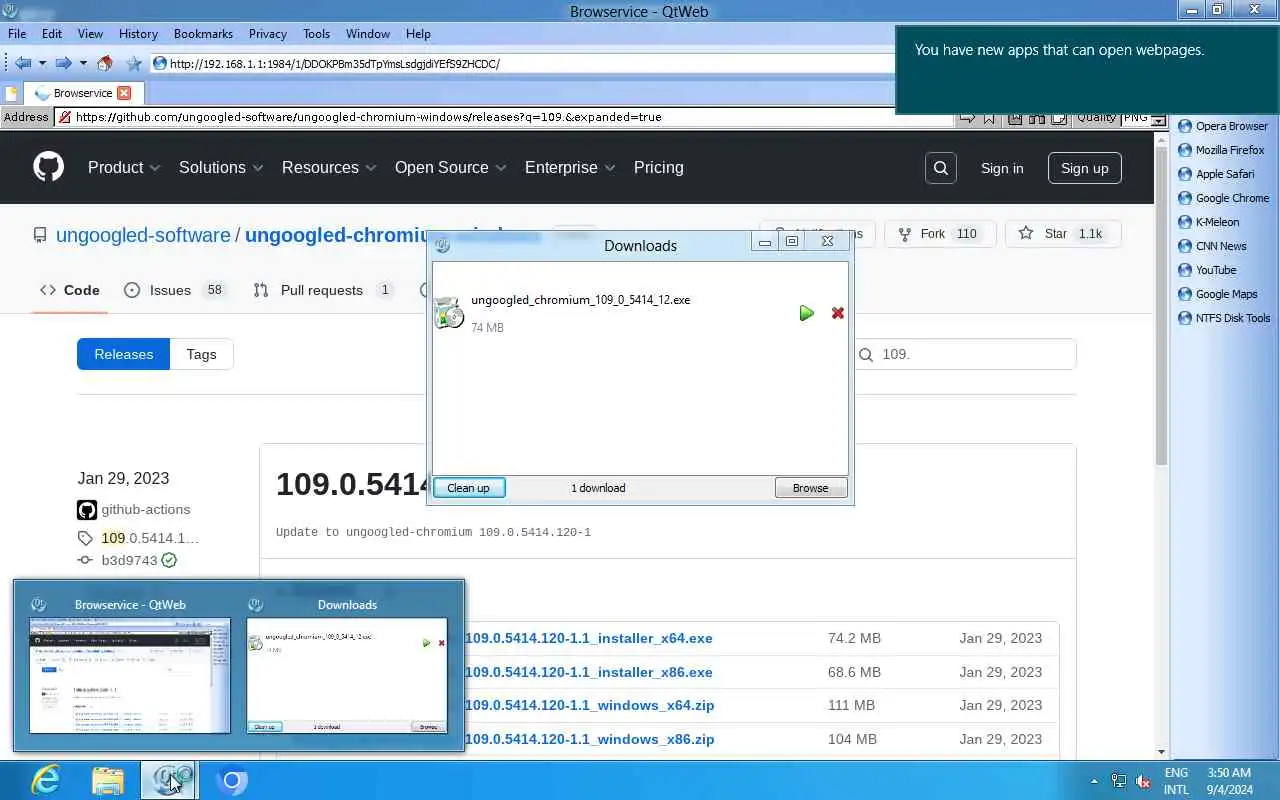Remove download with the red X icon
Viewport: 1280px width, 800px height.
[838, 313]
